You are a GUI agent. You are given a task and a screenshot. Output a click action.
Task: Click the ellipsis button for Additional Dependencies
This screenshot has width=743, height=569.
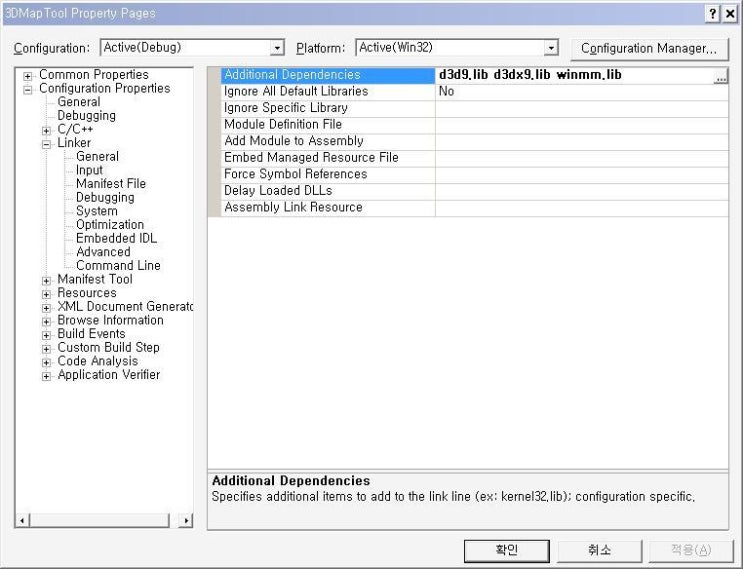click(x=721, y=76)
